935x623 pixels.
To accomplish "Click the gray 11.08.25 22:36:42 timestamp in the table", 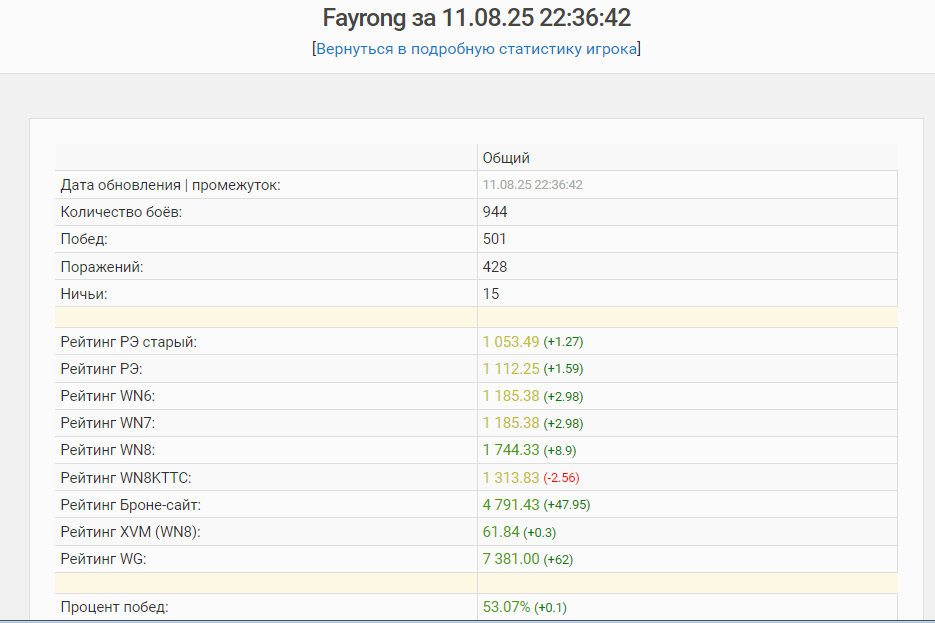I will [532, 185].
